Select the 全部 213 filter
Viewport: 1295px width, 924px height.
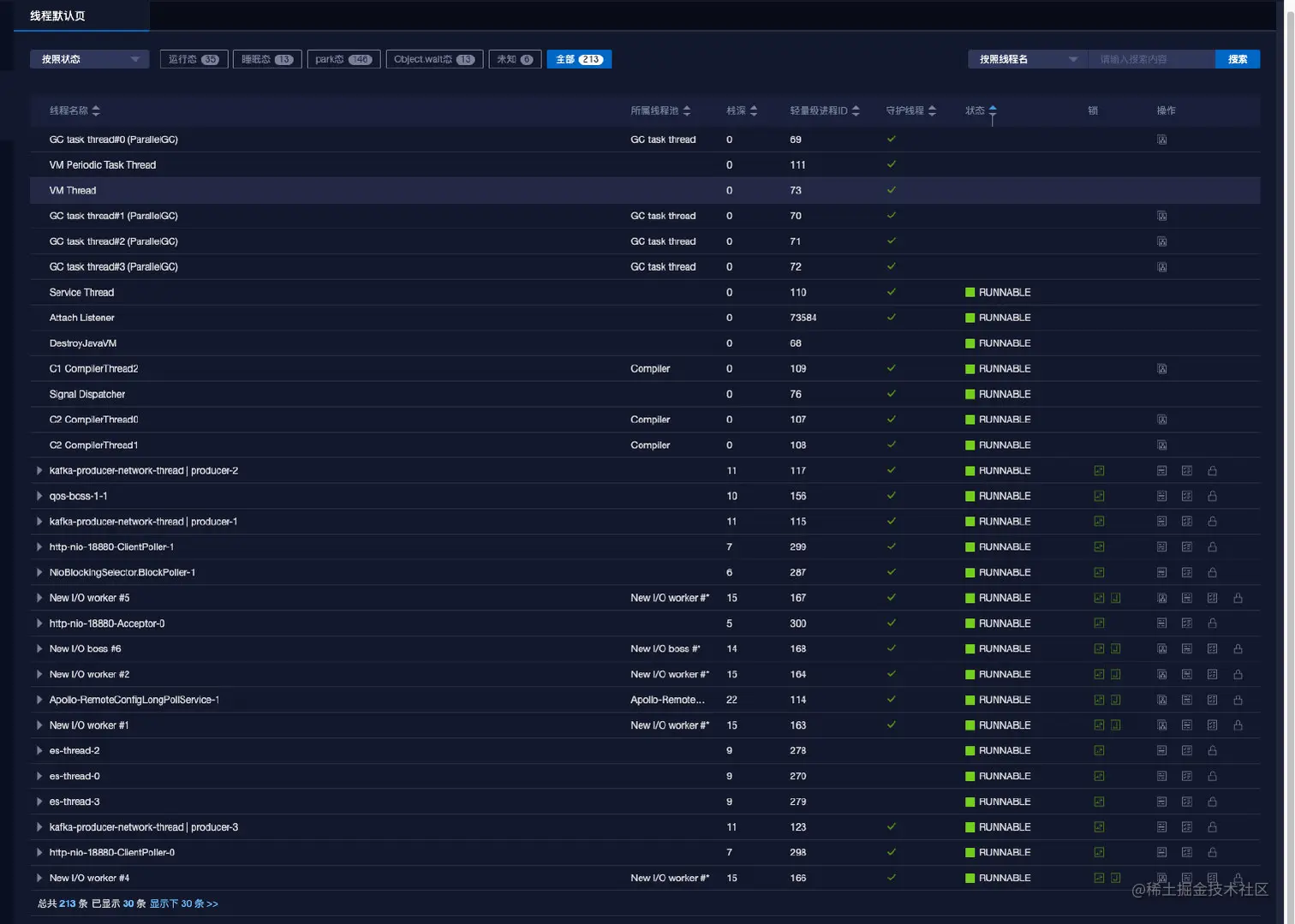pos(579,59)
